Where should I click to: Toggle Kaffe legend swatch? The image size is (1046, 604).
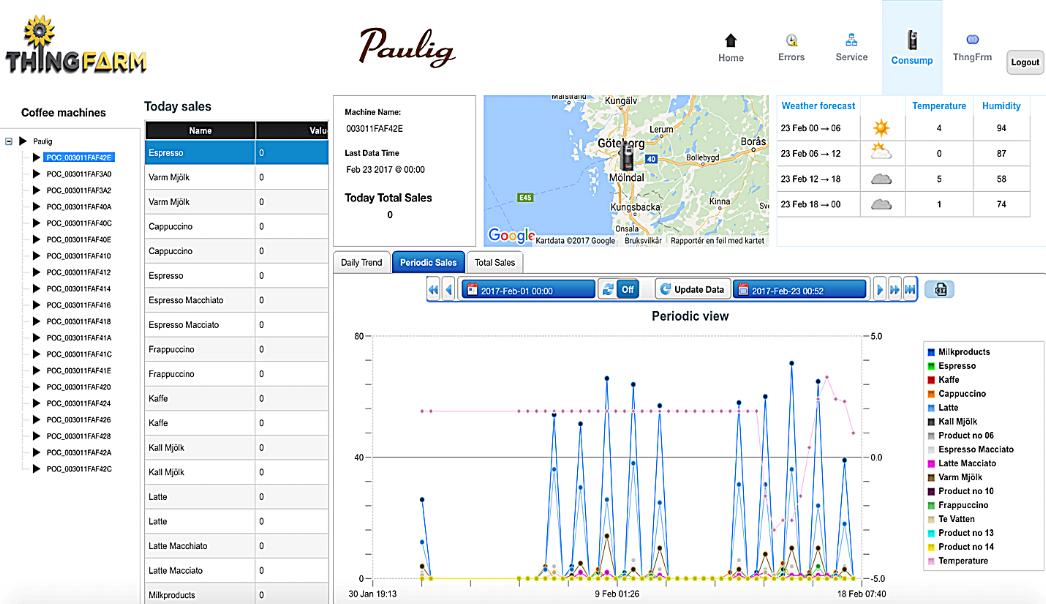931,380
